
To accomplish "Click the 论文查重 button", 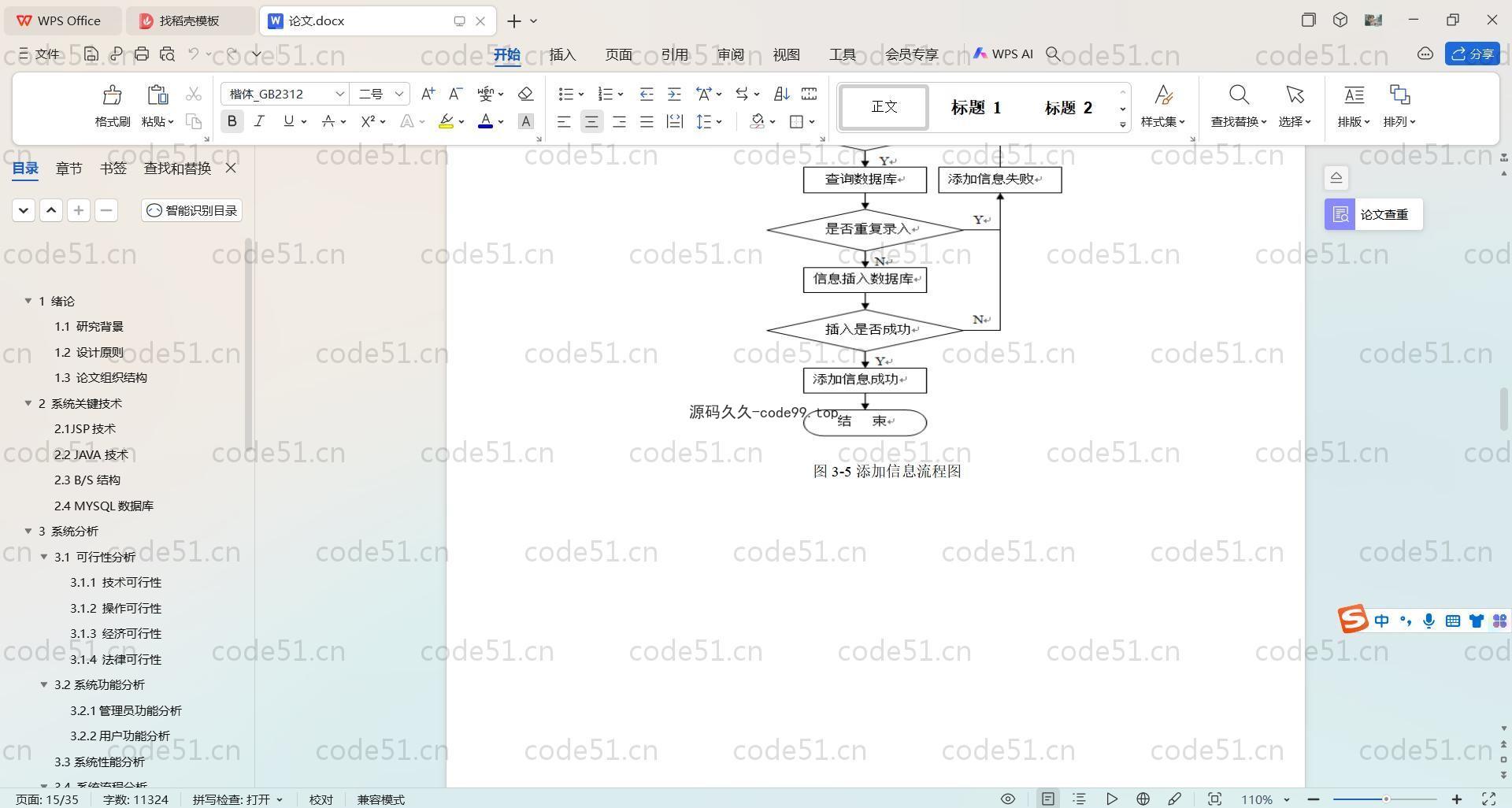I will (x=1373, y=214).
